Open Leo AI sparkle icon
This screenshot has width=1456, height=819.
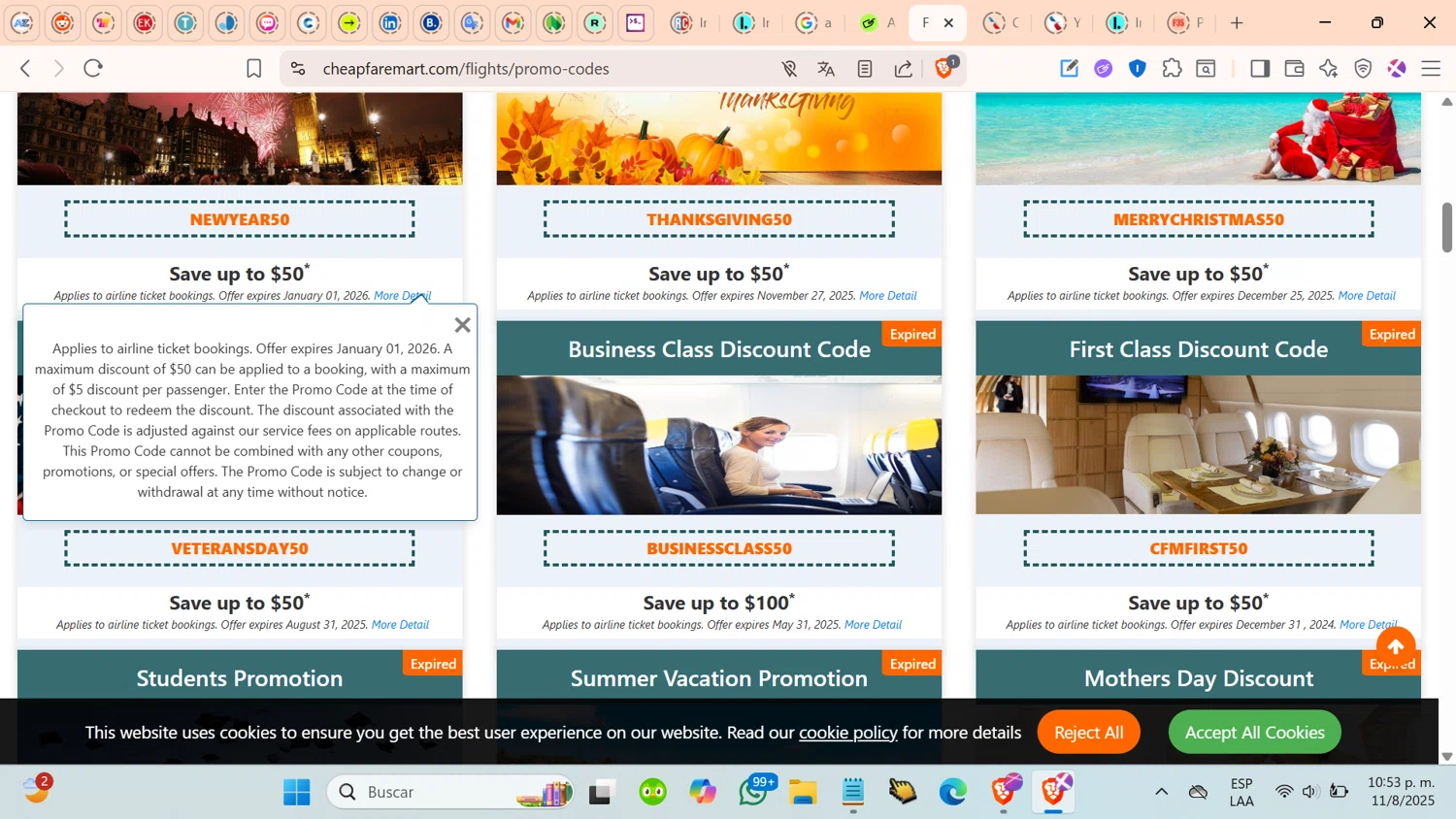[x=1329, y=68]
